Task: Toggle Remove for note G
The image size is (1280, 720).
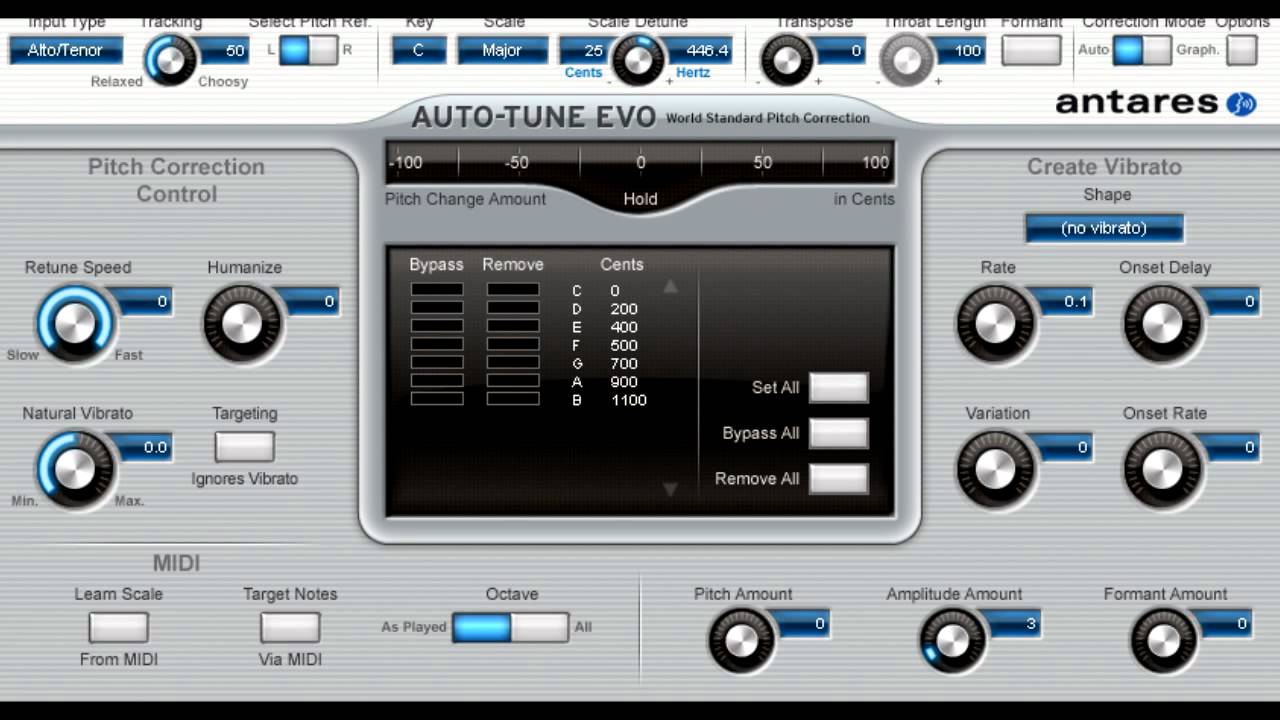Action: point(513,362)
